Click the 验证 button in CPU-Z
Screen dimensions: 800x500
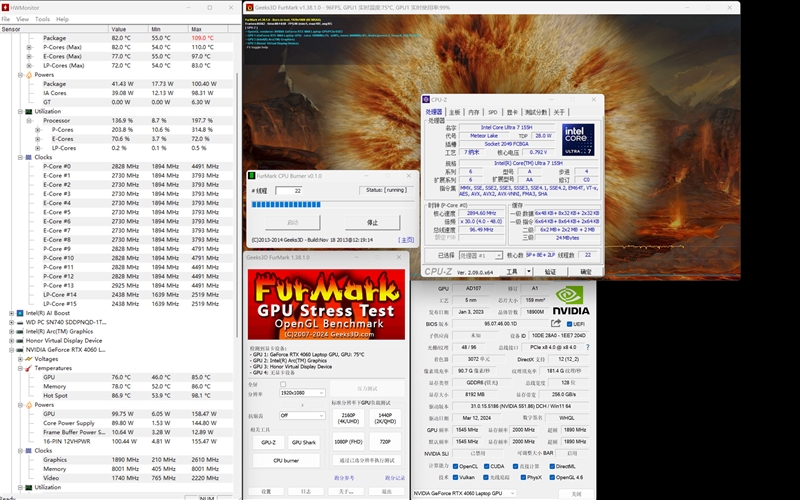click(550, 272)
